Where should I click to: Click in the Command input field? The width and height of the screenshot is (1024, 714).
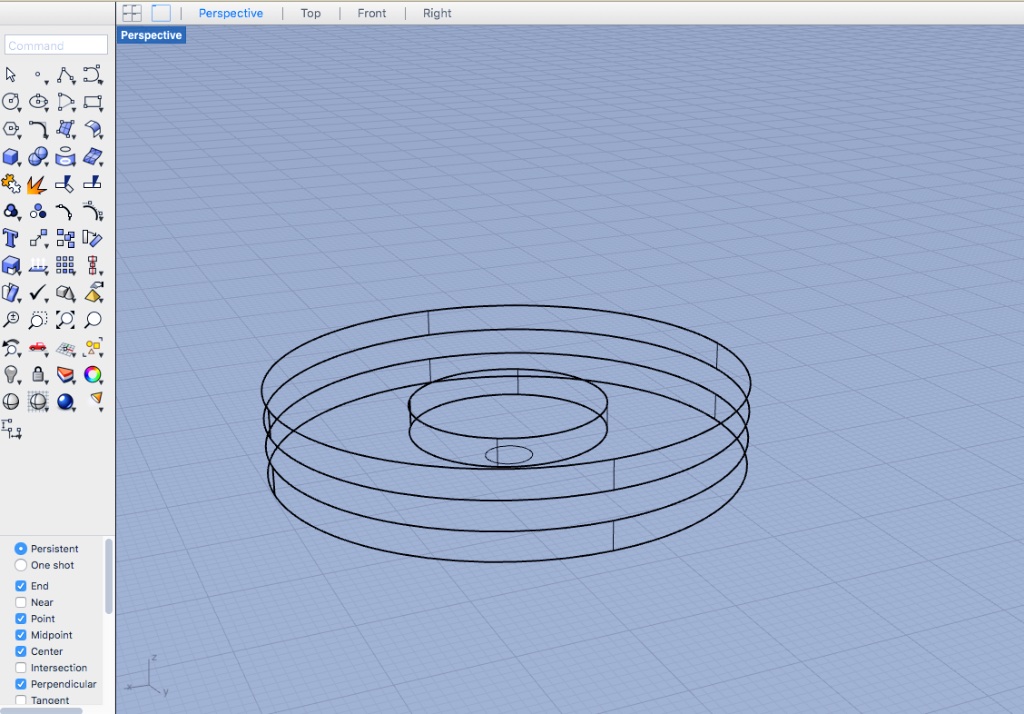(56, 45)
